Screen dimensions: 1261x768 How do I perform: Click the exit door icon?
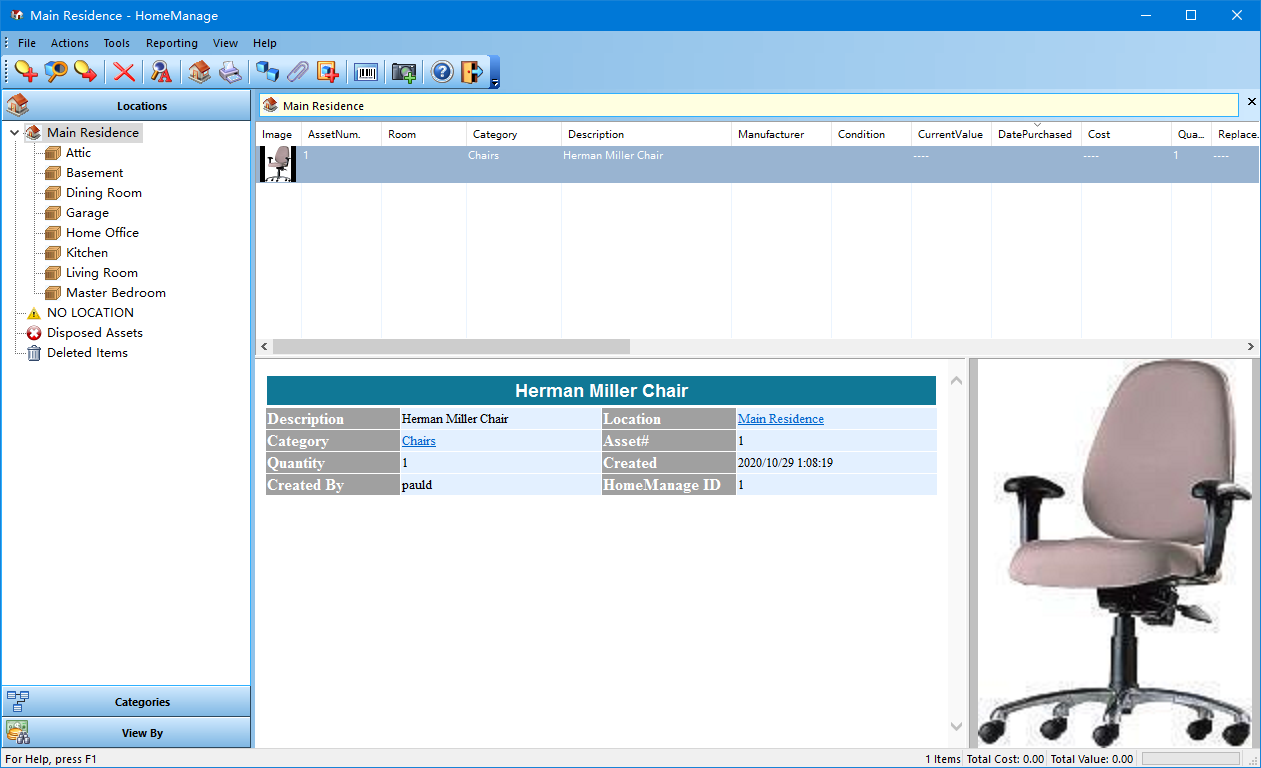(x=472, y=72)
